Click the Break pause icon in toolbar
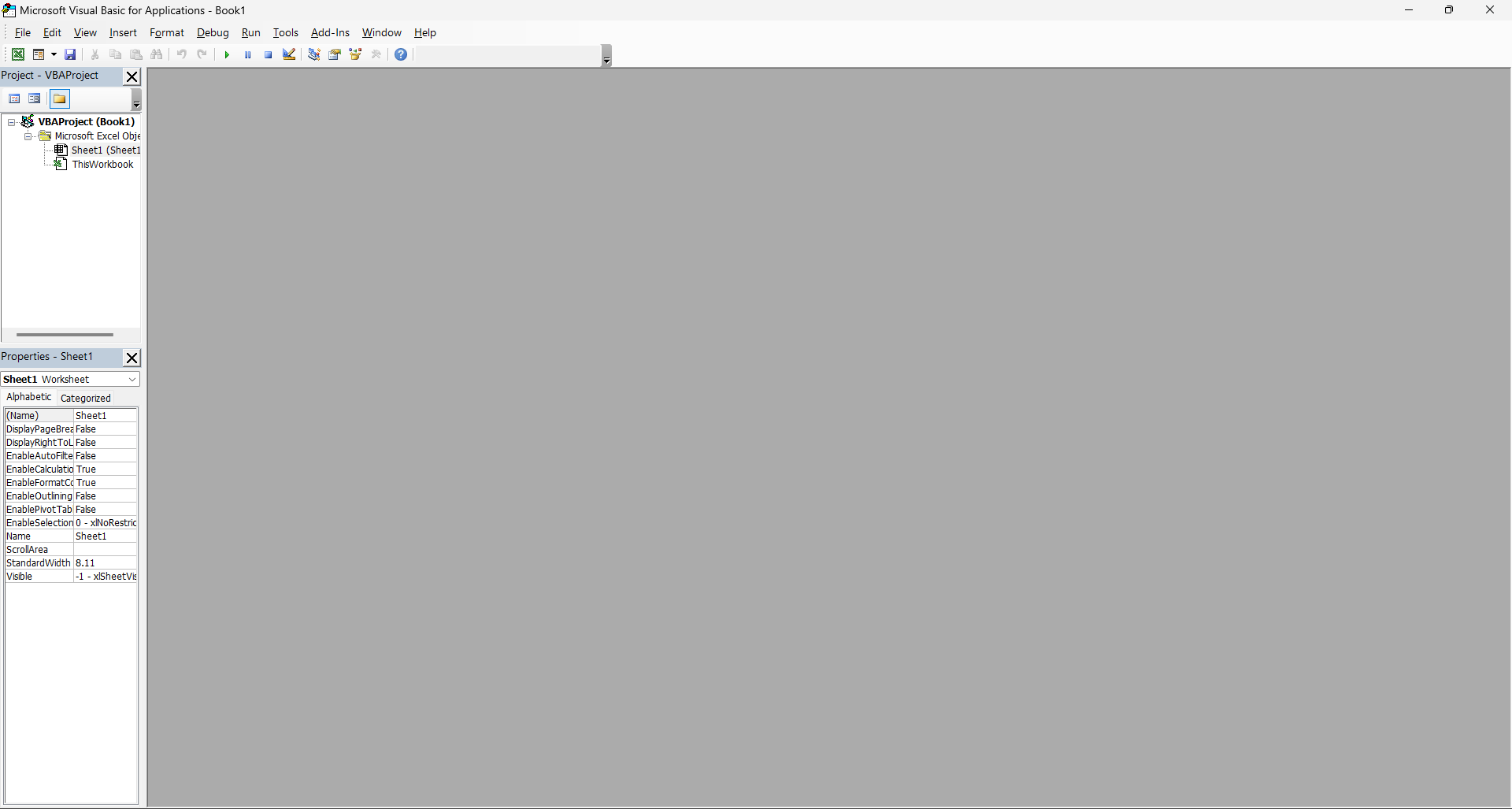Viewport: 1512px width, 809px height. click(x=247, y=54)
